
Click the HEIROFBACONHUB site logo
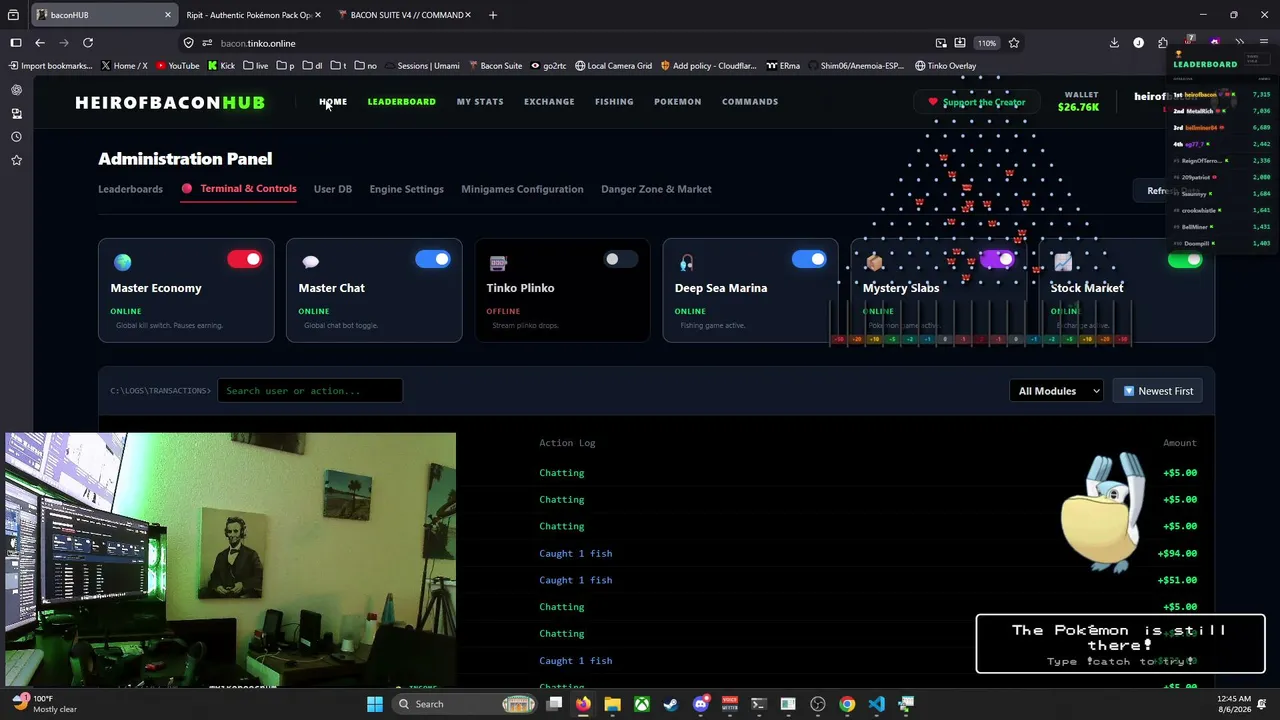[170, 102]
